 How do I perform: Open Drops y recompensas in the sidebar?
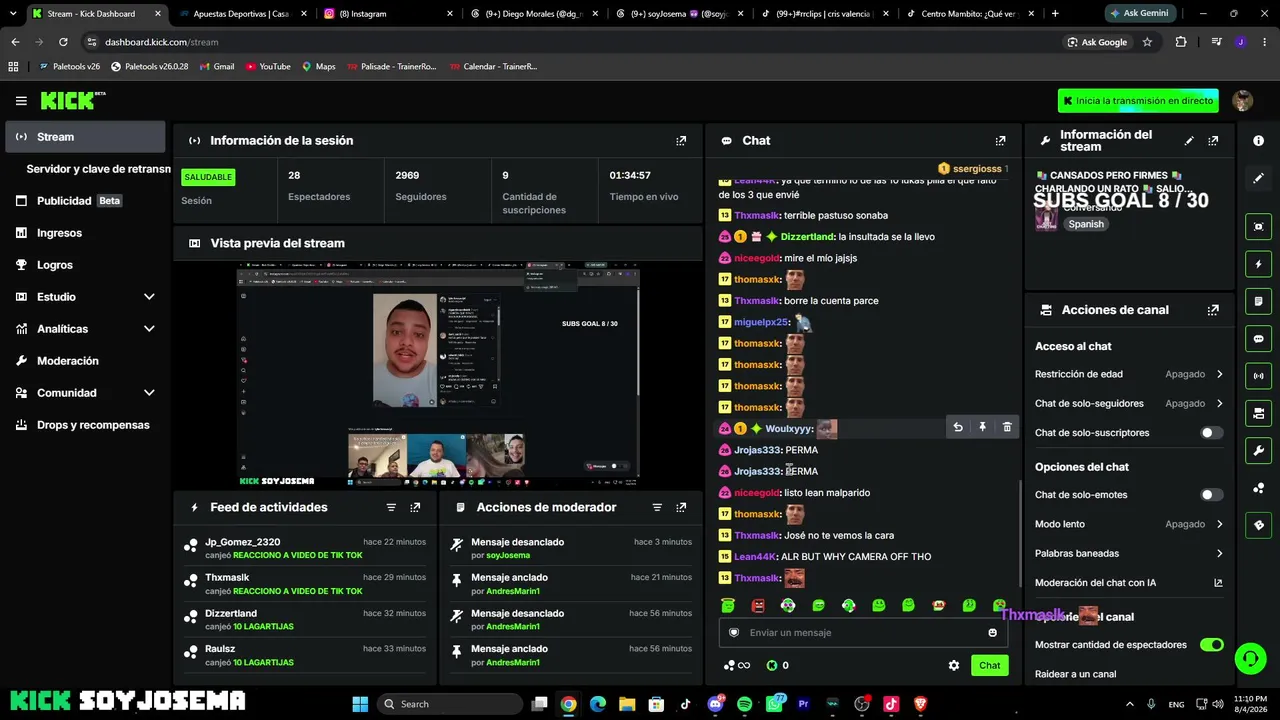pyautogui.click(x=85, y=425)
